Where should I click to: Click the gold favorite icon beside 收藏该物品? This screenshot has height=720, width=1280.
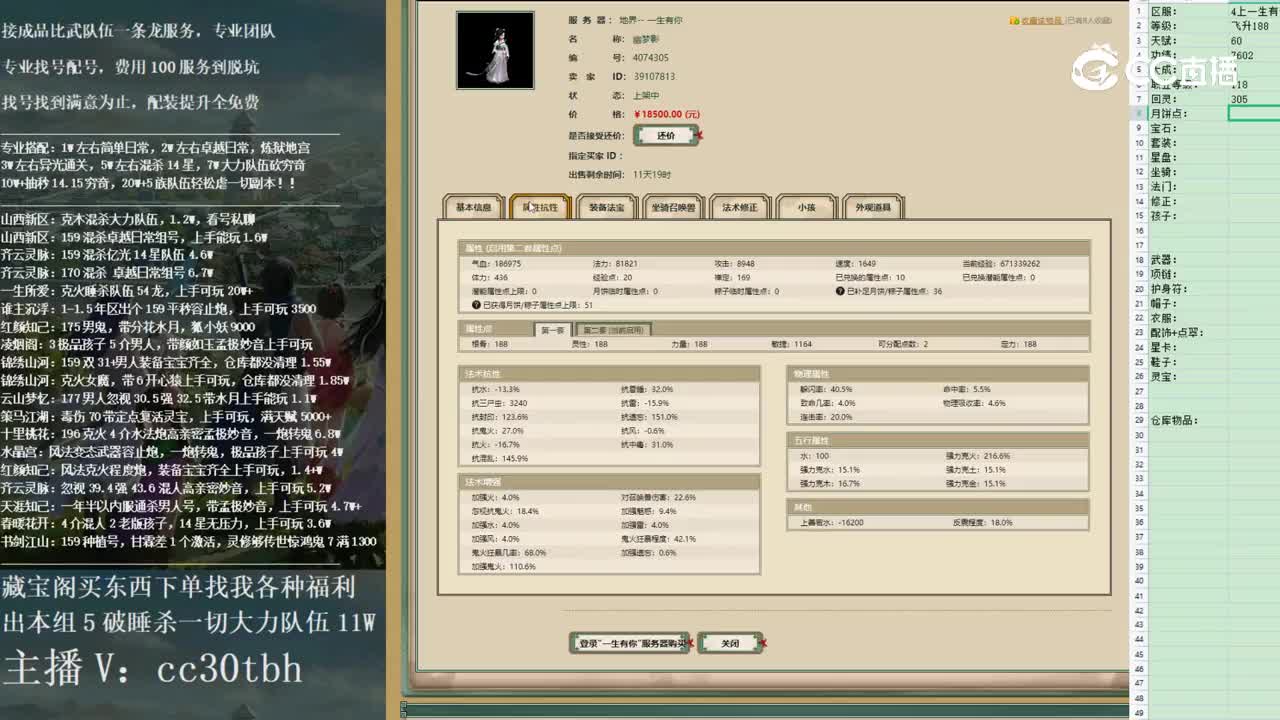1014,20
